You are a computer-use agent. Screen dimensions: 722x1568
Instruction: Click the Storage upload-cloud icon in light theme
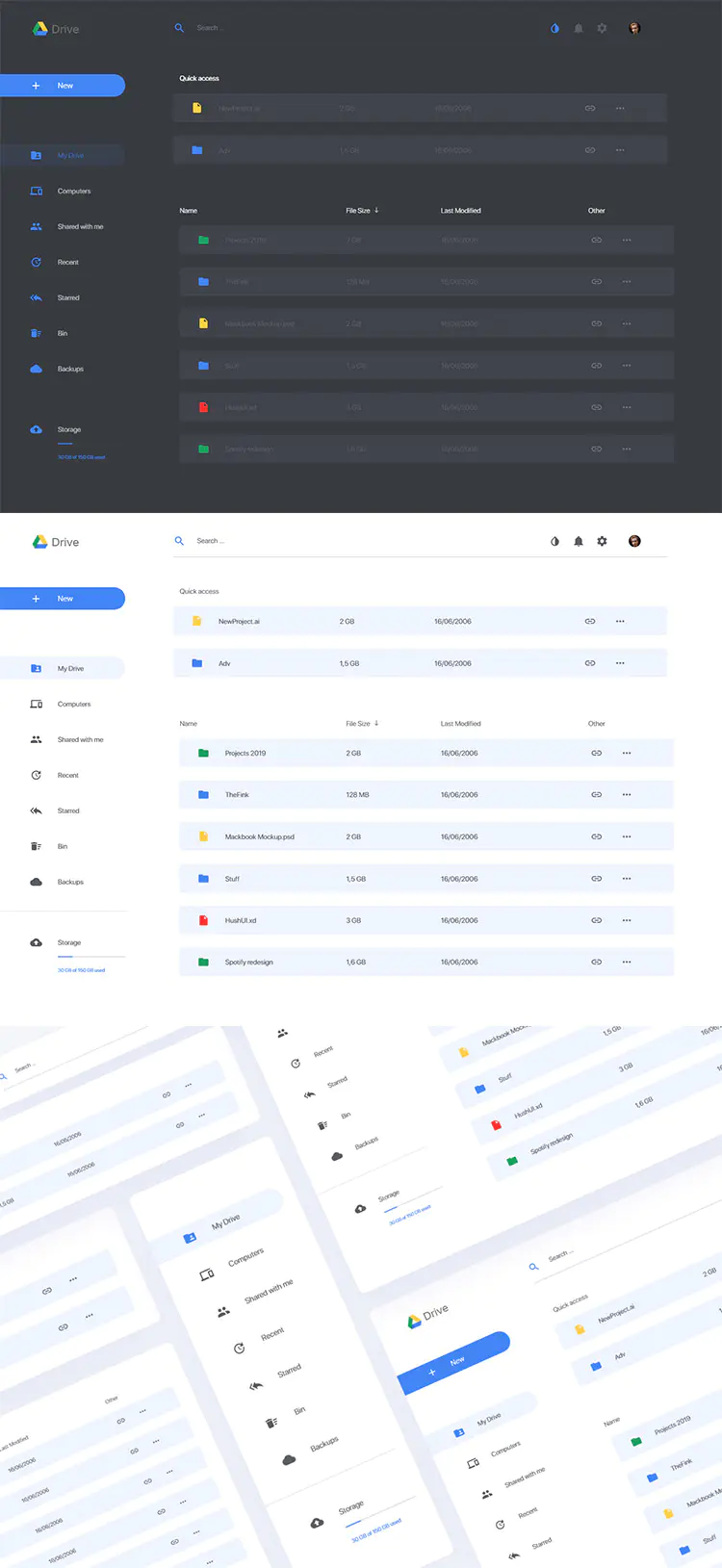[x=36, y=942]
